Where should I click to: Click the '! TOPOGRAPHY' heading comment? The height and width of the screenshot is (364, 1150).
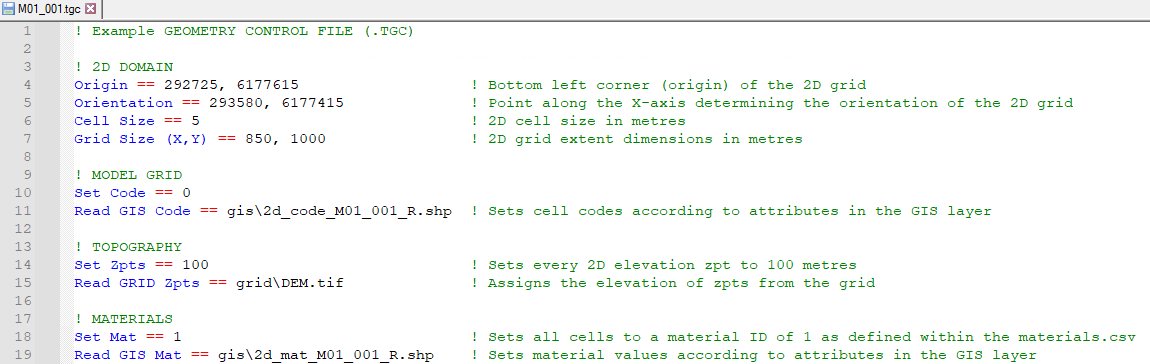pos(128,247)
